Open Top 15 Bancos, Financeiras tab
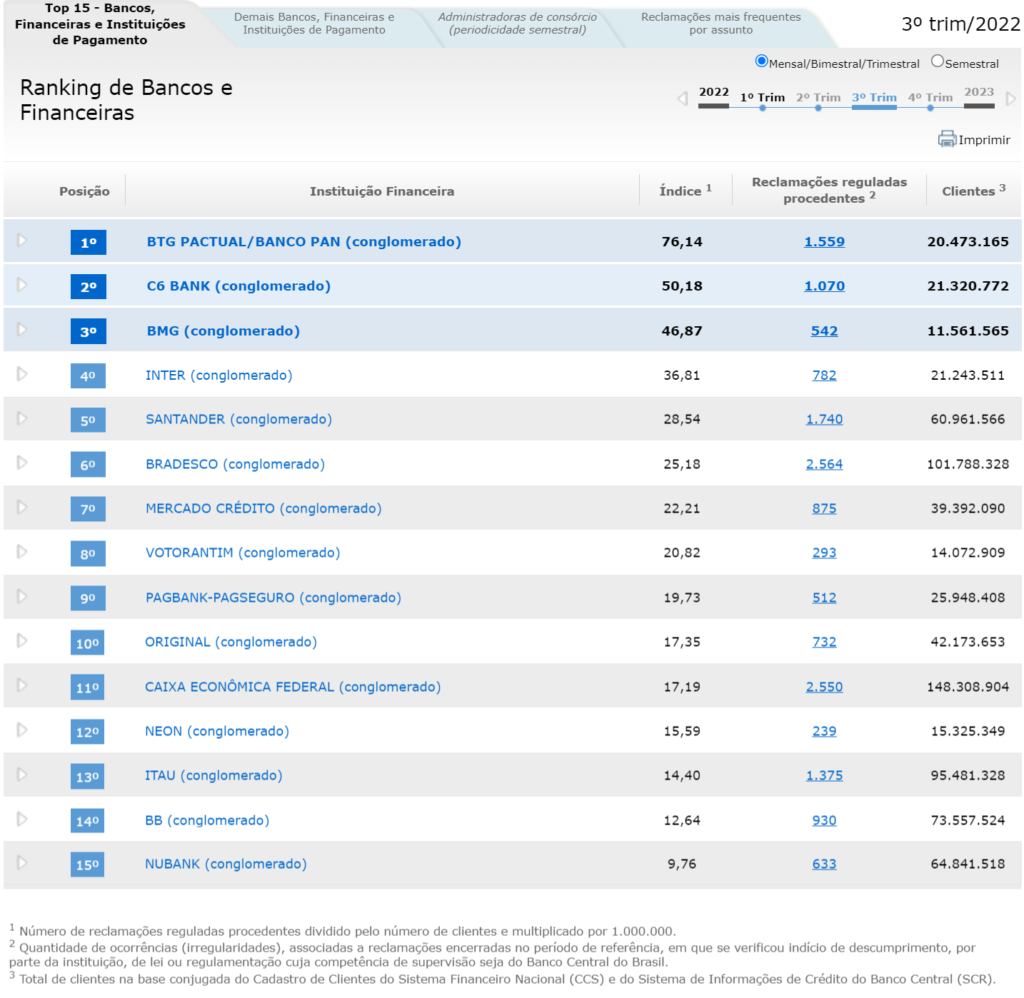The width and height of the screenshot is (1024, 998). click(x=100, y=24)
